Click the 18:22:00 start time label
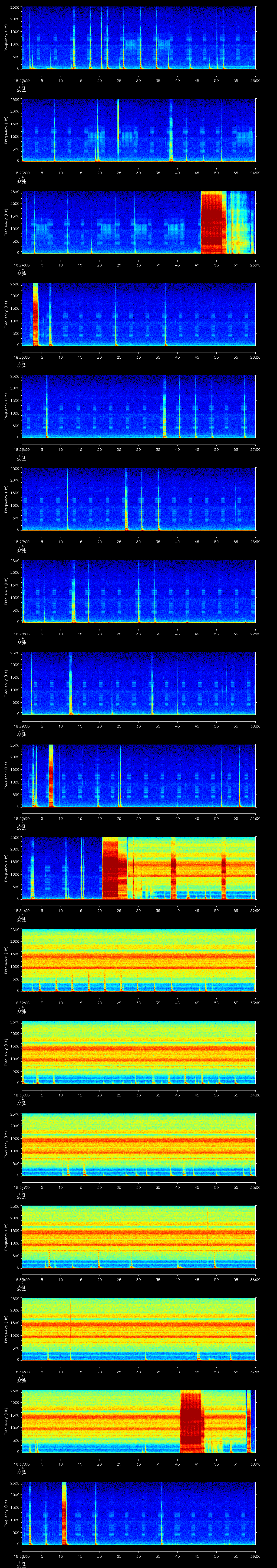The image size is (277, 1568). 21,80
